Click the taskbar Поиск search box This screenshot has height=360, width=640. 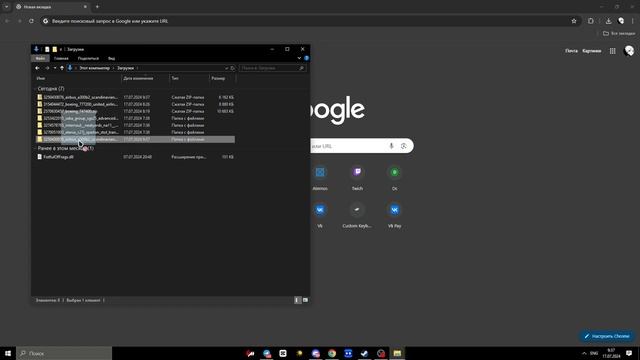pyautogui.click(x=64, y=353)
